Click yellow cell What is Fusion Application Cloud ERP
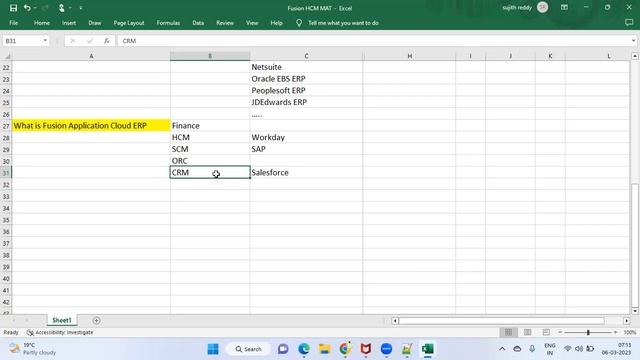Screen dimensions: 640x360 91,125
